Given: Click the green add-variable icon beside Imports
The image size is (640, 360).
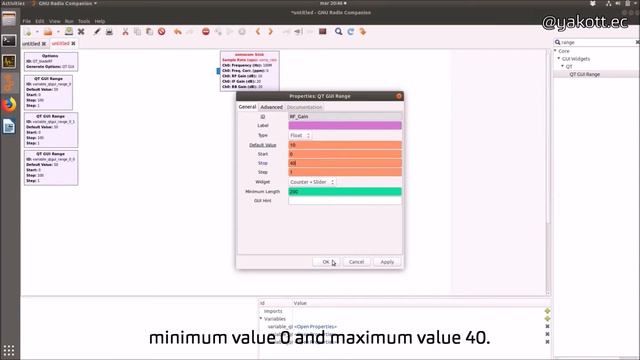Looking at the screenshot, I should click(x=547, y=311).
